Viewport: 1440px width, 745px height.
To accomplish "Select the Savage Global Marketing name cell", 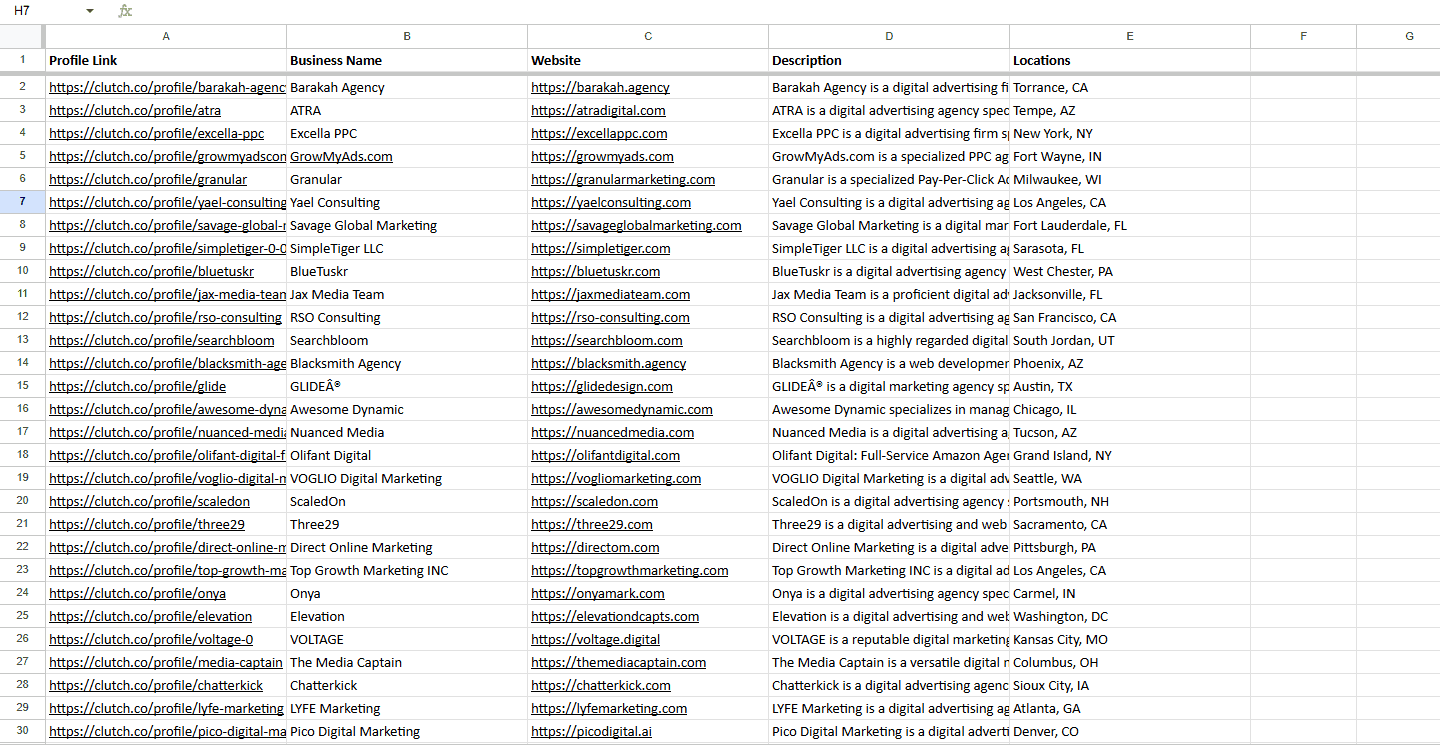I will tap(407, 226).
